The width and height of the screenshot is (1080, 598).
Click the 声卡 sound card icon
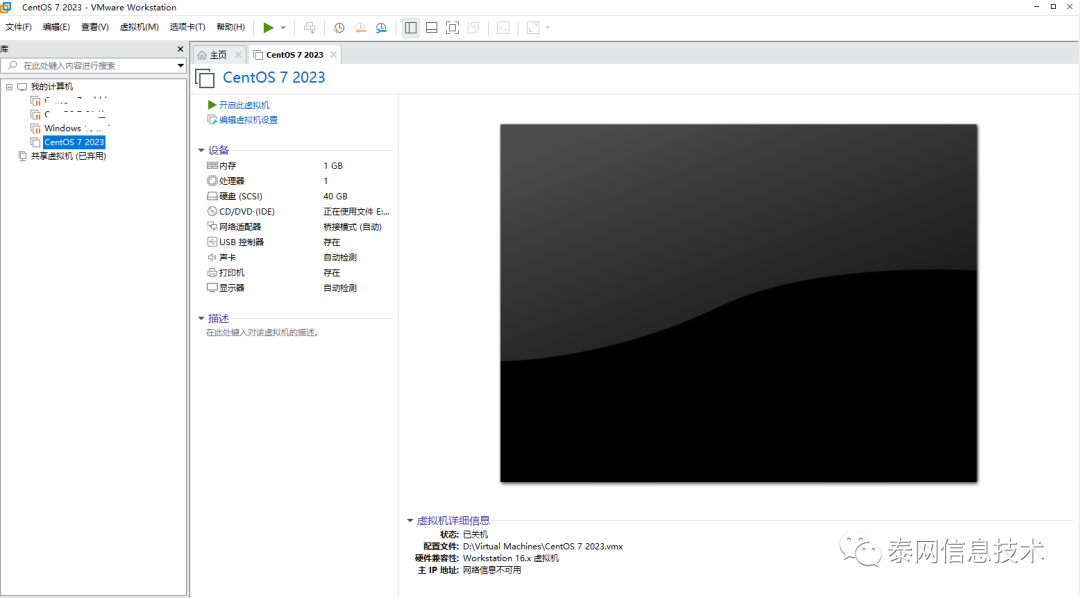tap(212, 257)
